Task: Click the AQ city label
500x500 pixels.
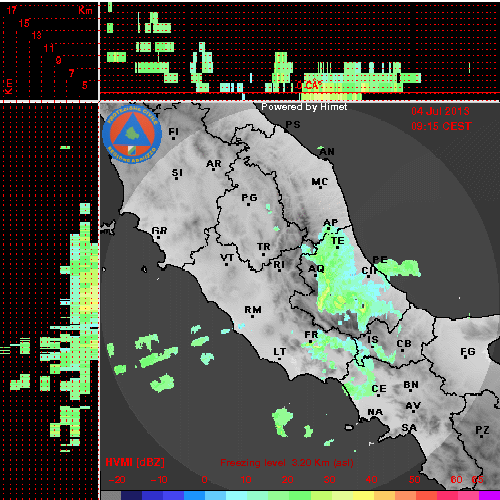Action: click(x=316, y=269)
